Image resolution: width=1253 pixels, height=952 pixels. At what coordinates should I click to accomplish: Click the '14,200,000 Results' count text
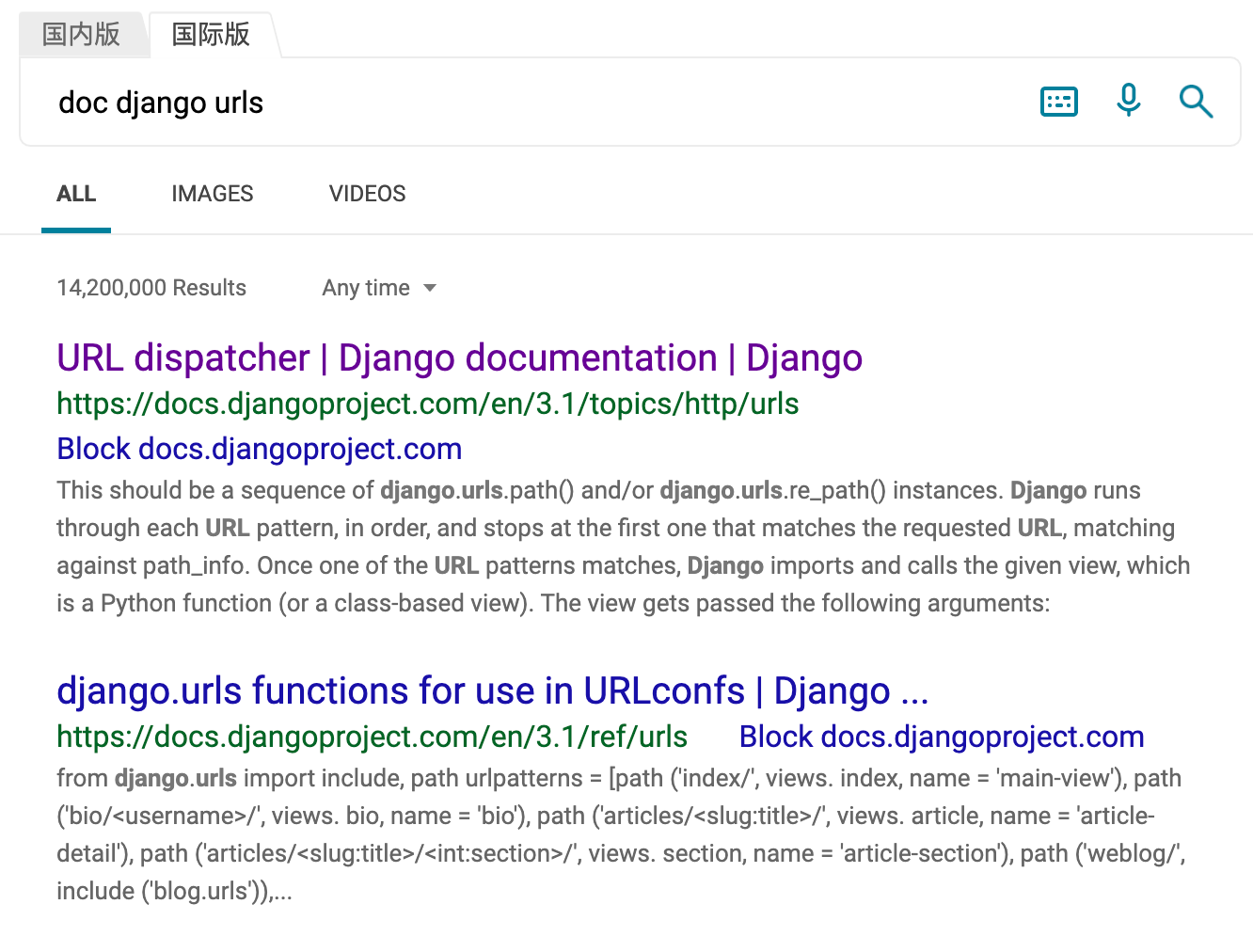(151, 288)
